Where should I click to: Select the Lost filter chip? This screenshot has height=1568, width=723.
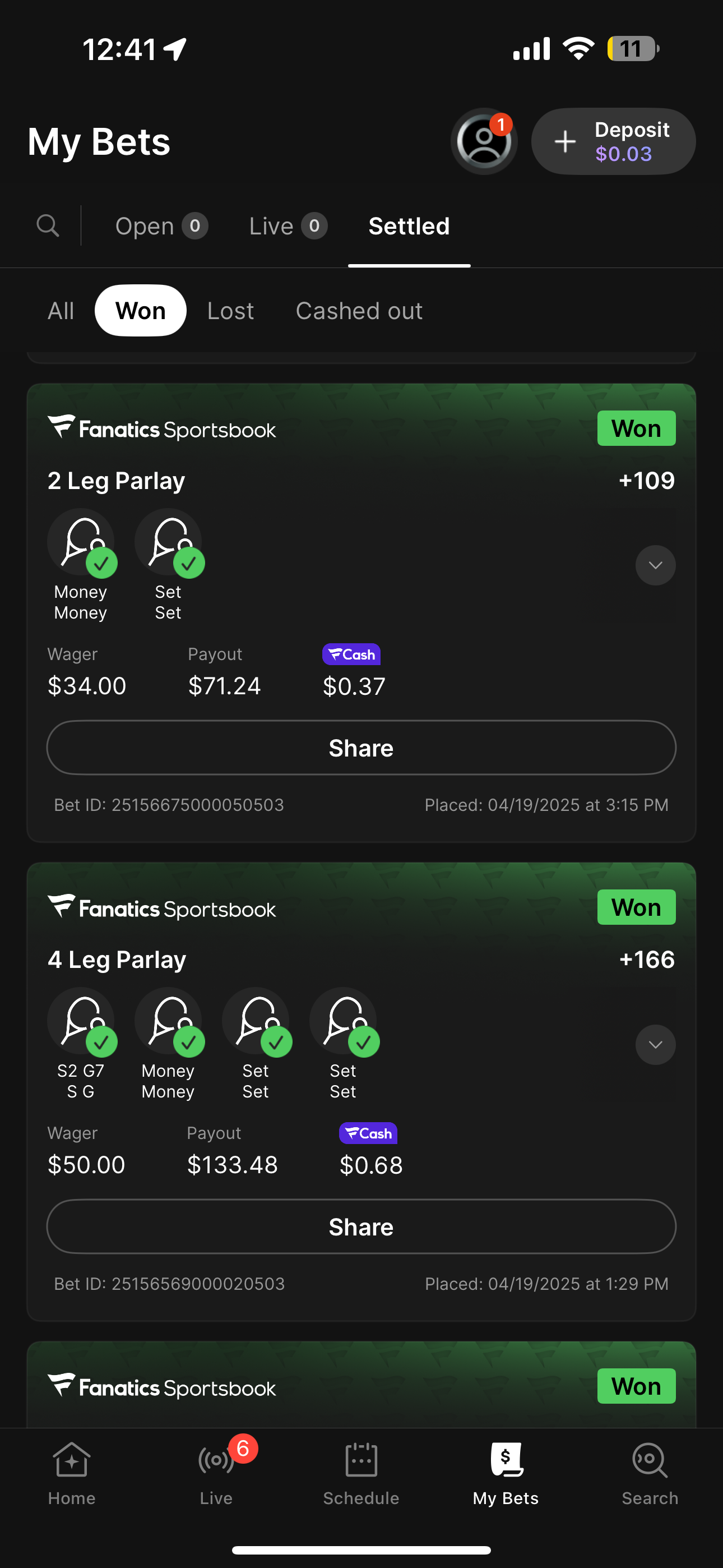pos(230,311)
